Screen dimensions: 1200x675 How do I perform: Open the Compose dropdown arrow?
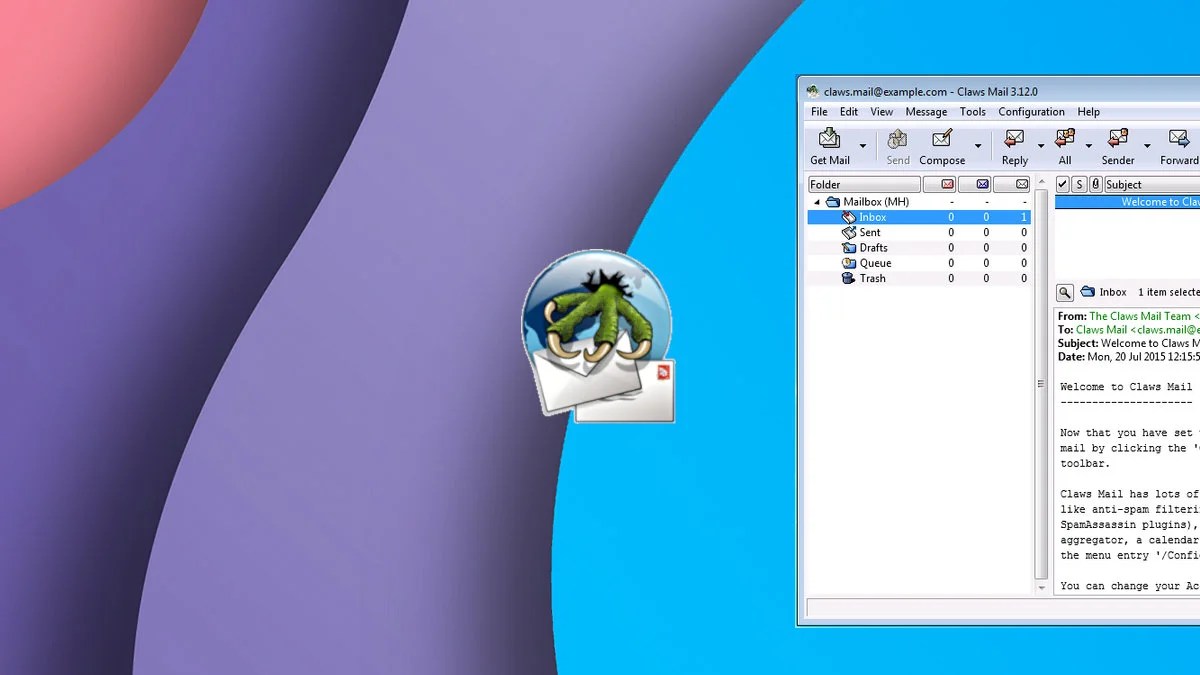coord(978,146)
